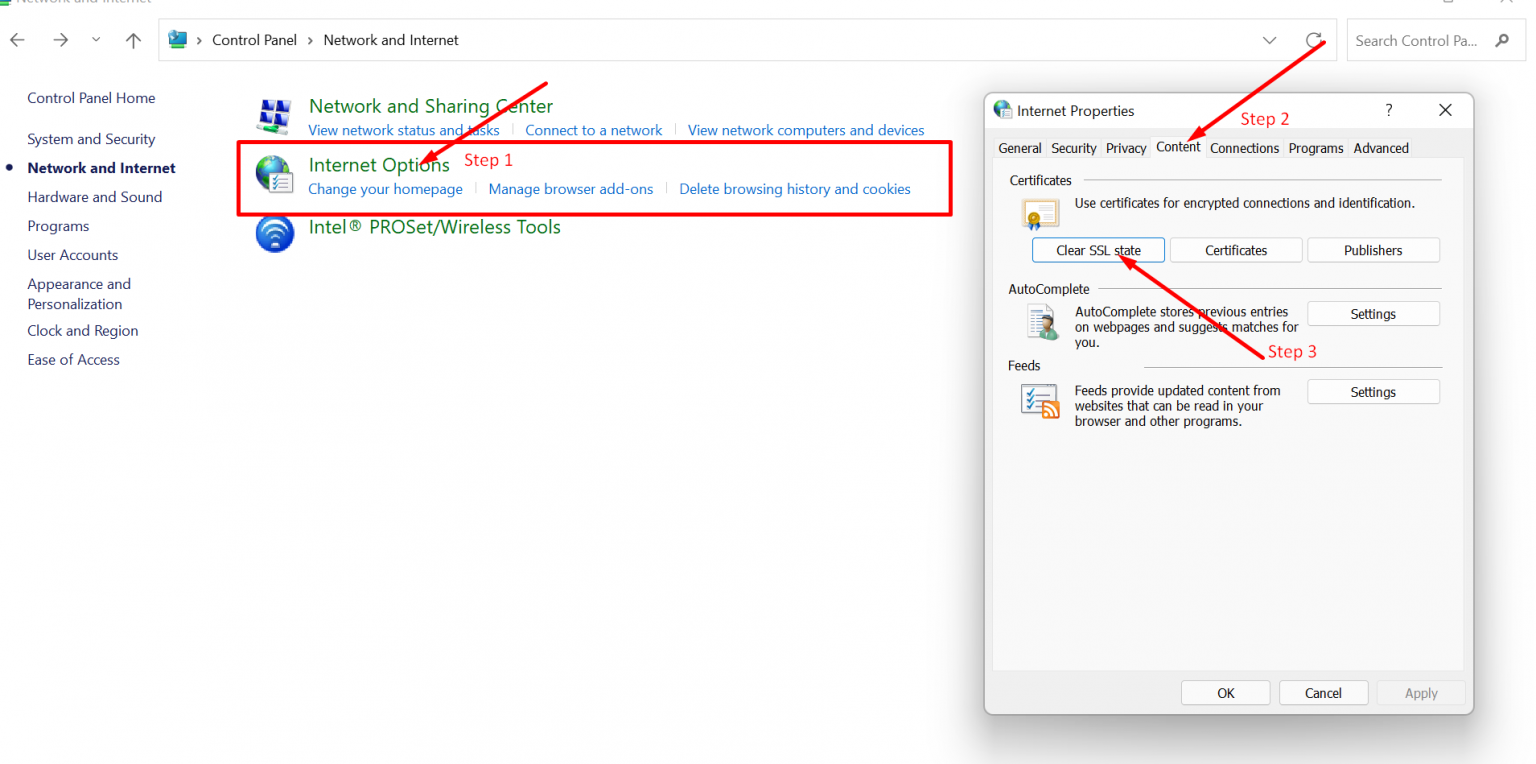Image resolution: width=1536 pixels, height=764 pixels.
Task: Click the back navigation arrow
Action: pos(16,40)
